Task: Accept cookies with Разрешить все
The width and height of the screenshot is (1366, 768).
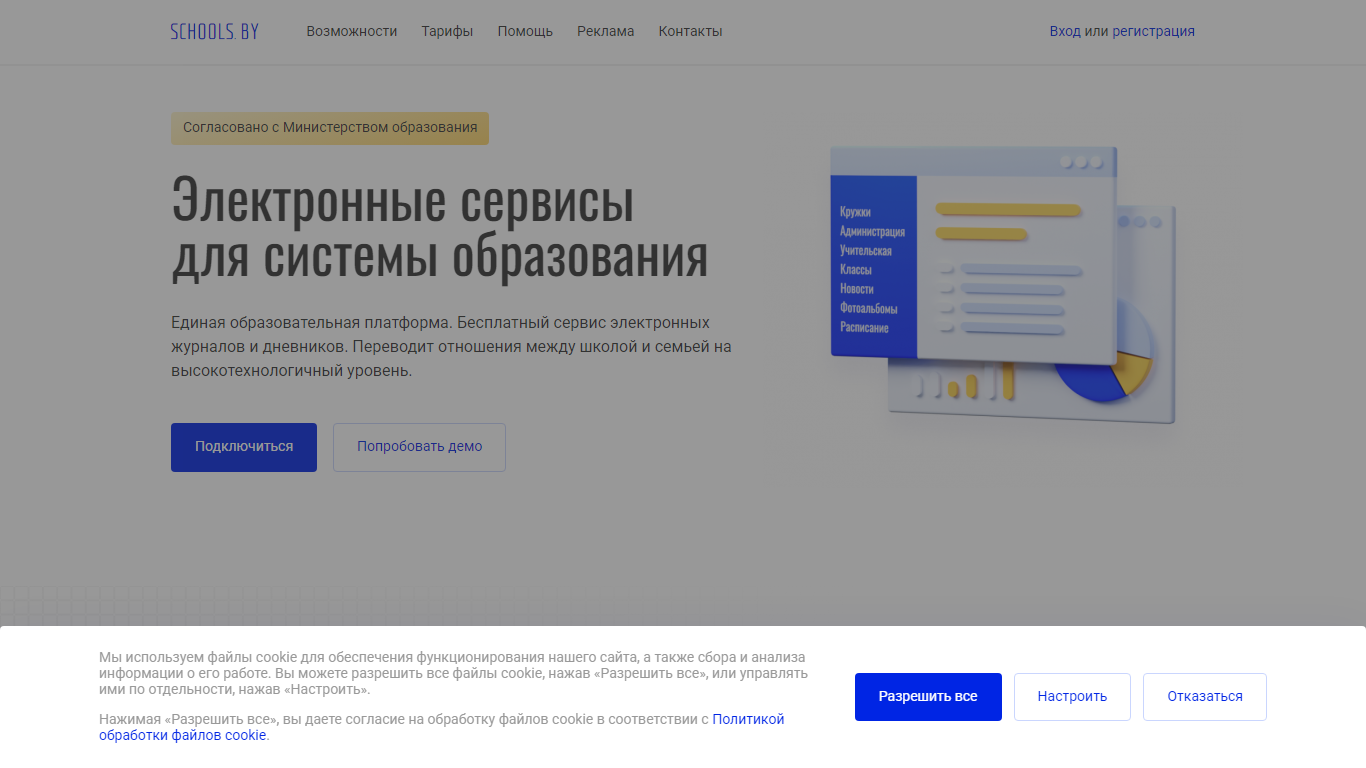Action: pos(928,697)
